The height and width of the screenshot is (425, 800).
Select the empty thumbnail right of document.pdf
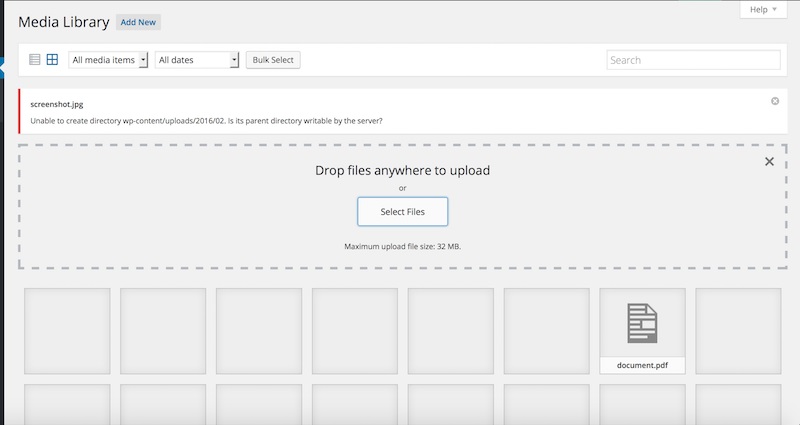coord(738,331)
